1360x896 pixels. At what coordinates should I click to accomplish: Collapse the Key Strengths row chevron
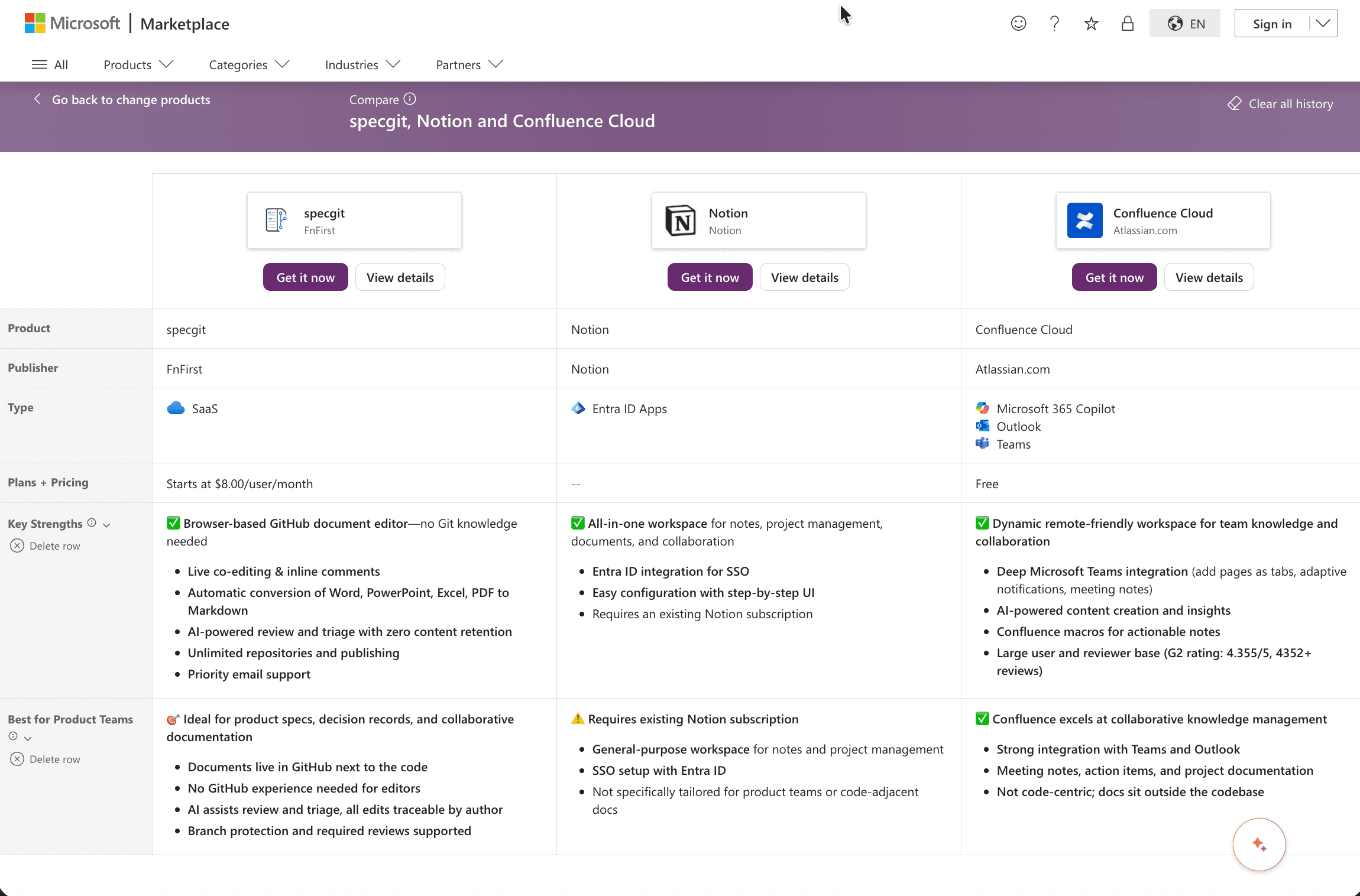click(106, 525)
